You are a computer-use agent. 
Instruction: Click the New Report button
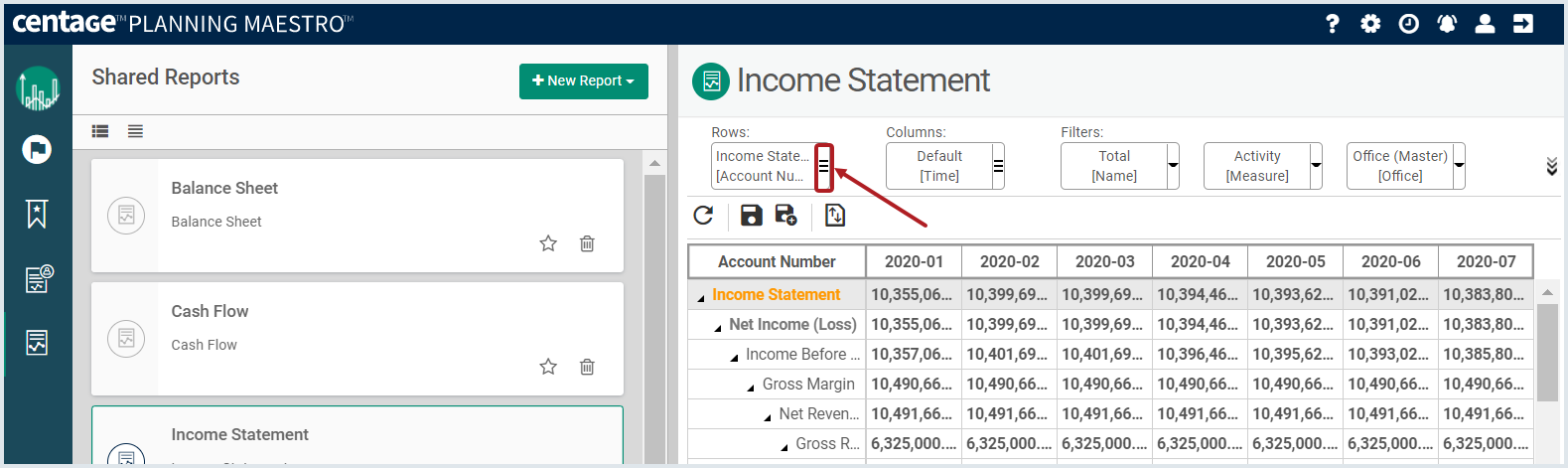tap(584, 81)
